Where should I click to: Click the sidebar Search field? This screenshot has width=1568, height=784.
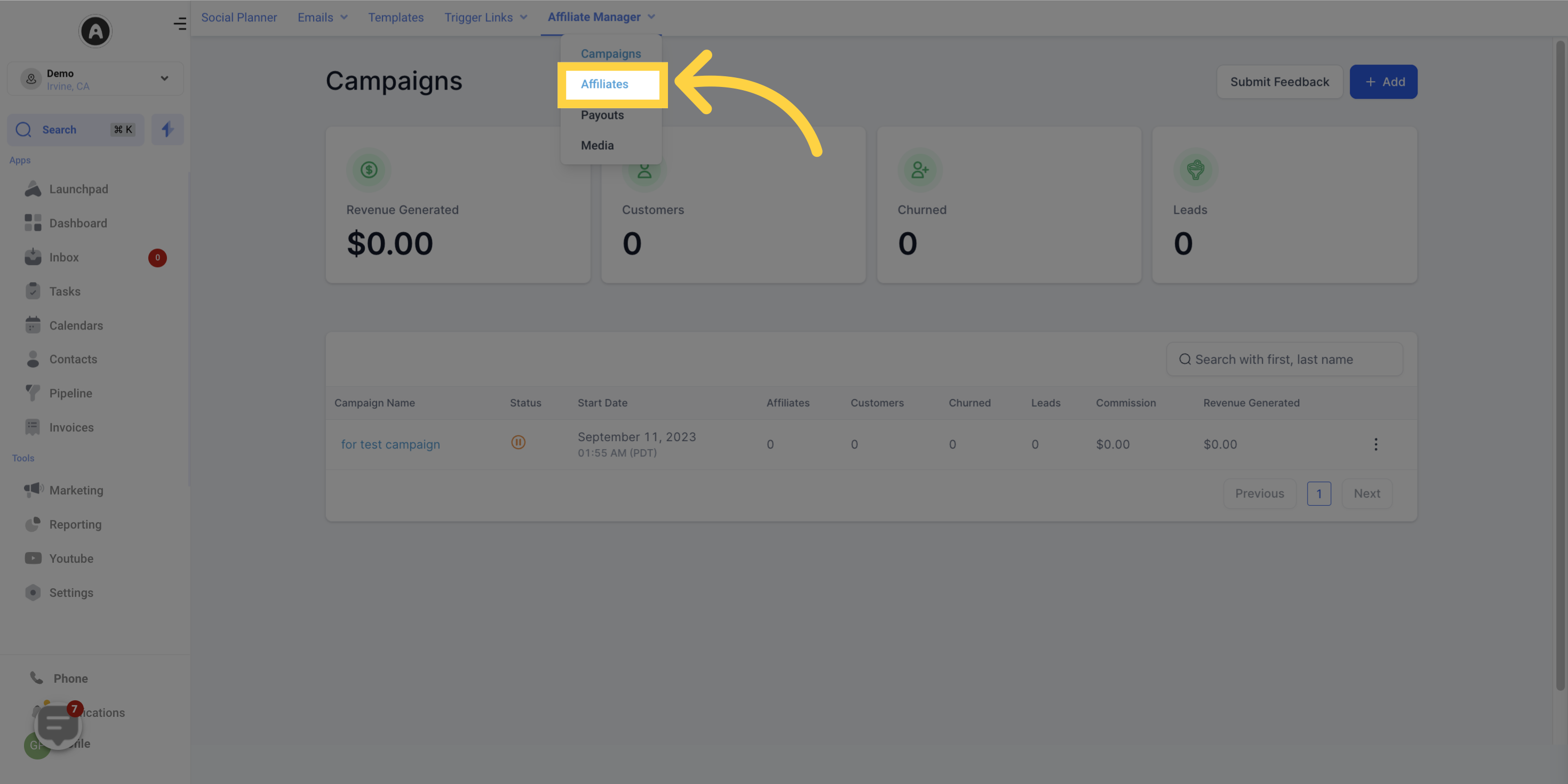click(x=75, y=130)
